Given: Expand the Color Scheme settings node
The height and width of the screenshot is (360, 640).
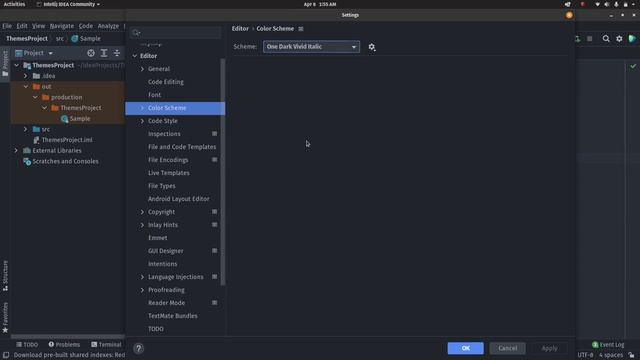Looking at the screenshot, I should [x=142, y=108].
